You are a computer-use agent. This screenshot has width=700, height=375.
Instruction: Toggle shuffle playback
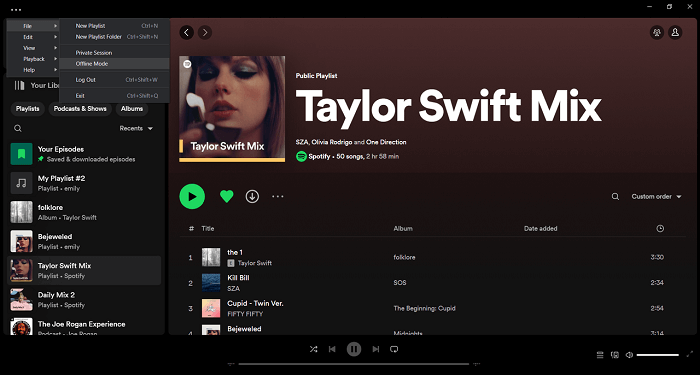(x=313, y=349)
